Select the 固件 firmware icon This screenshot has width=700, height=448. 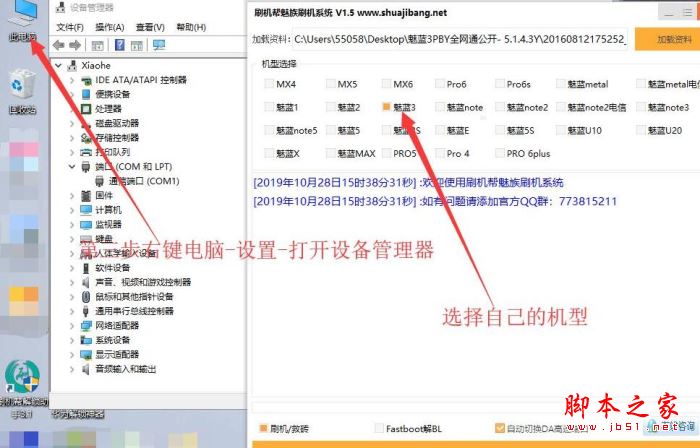tap(86, 195)
